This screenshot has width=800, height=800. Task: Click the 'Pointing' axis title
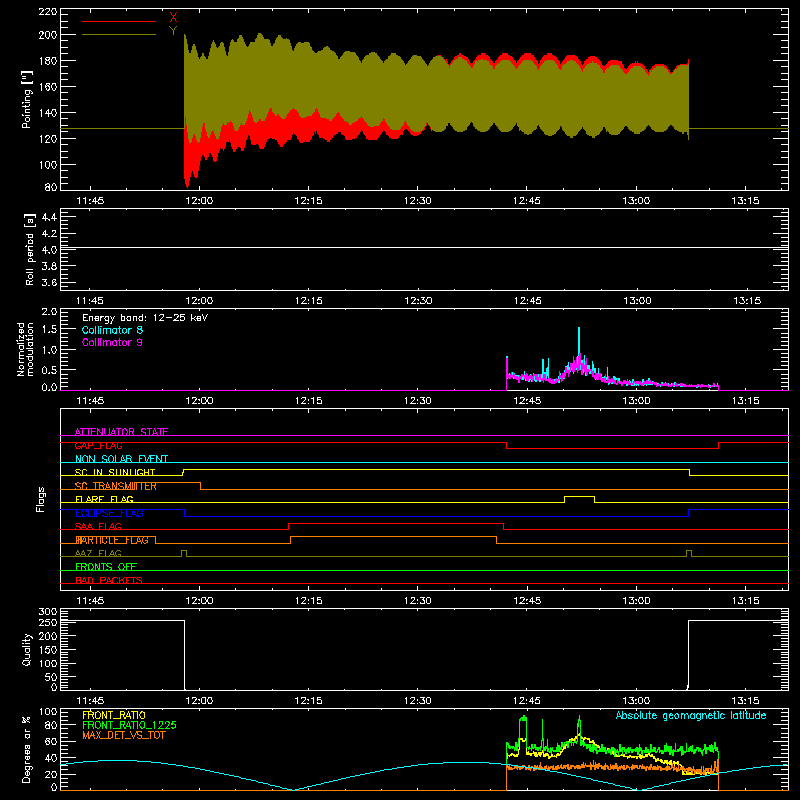pyautogui.click(x=27, y=99)
